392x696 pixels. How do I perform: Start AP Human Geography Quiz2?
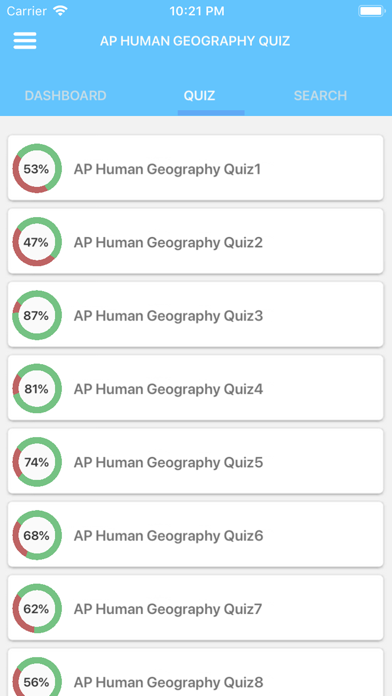click(x=168, y=242)
